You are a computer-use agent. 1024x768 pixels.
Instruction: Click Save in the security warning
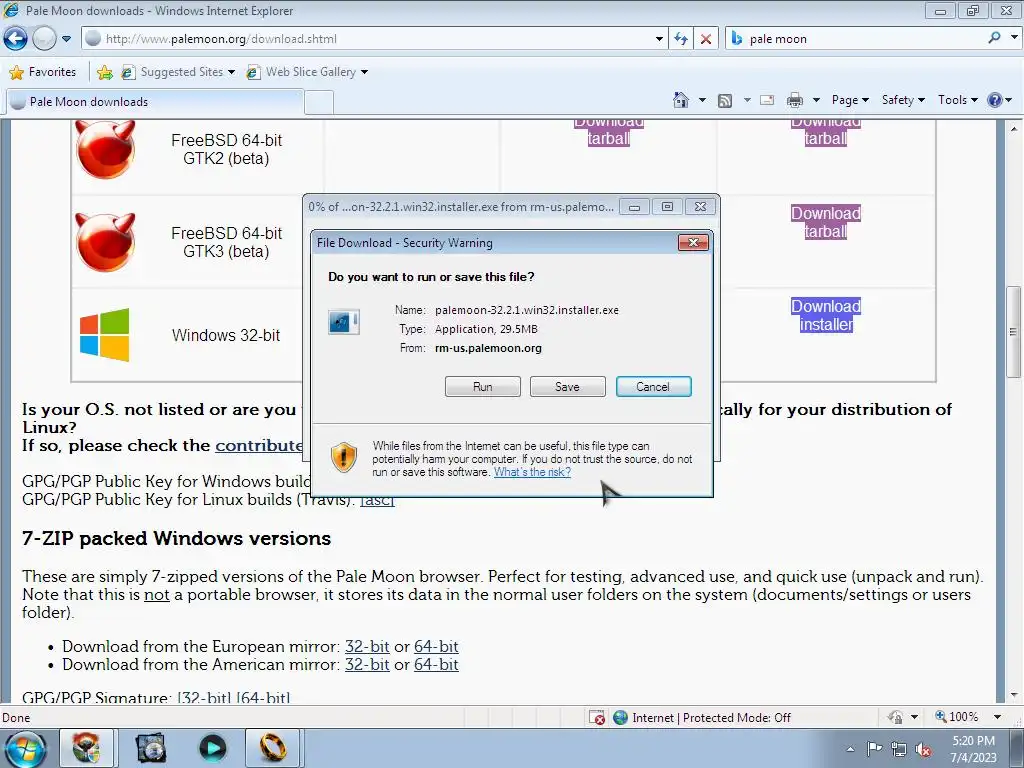(568, 387)
